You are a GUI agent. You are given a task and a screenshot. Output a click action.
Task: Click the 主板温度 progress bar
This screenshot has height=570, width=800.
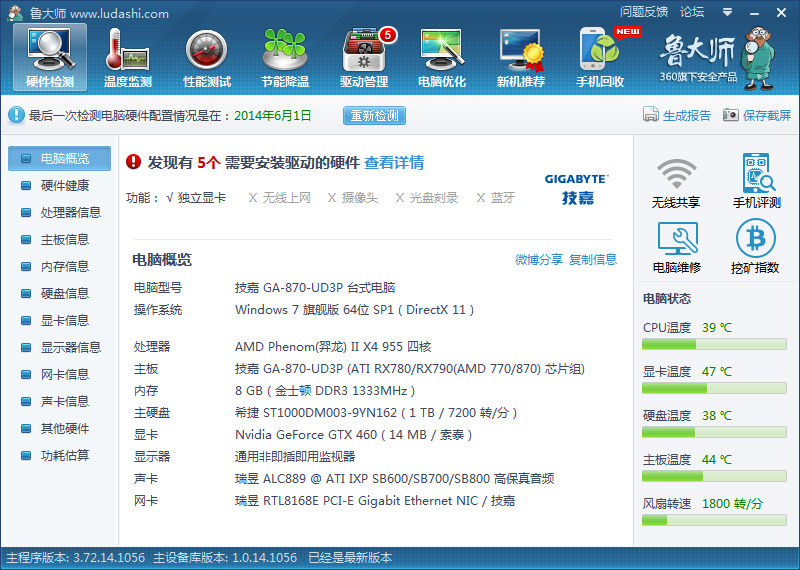pos(714,476)
